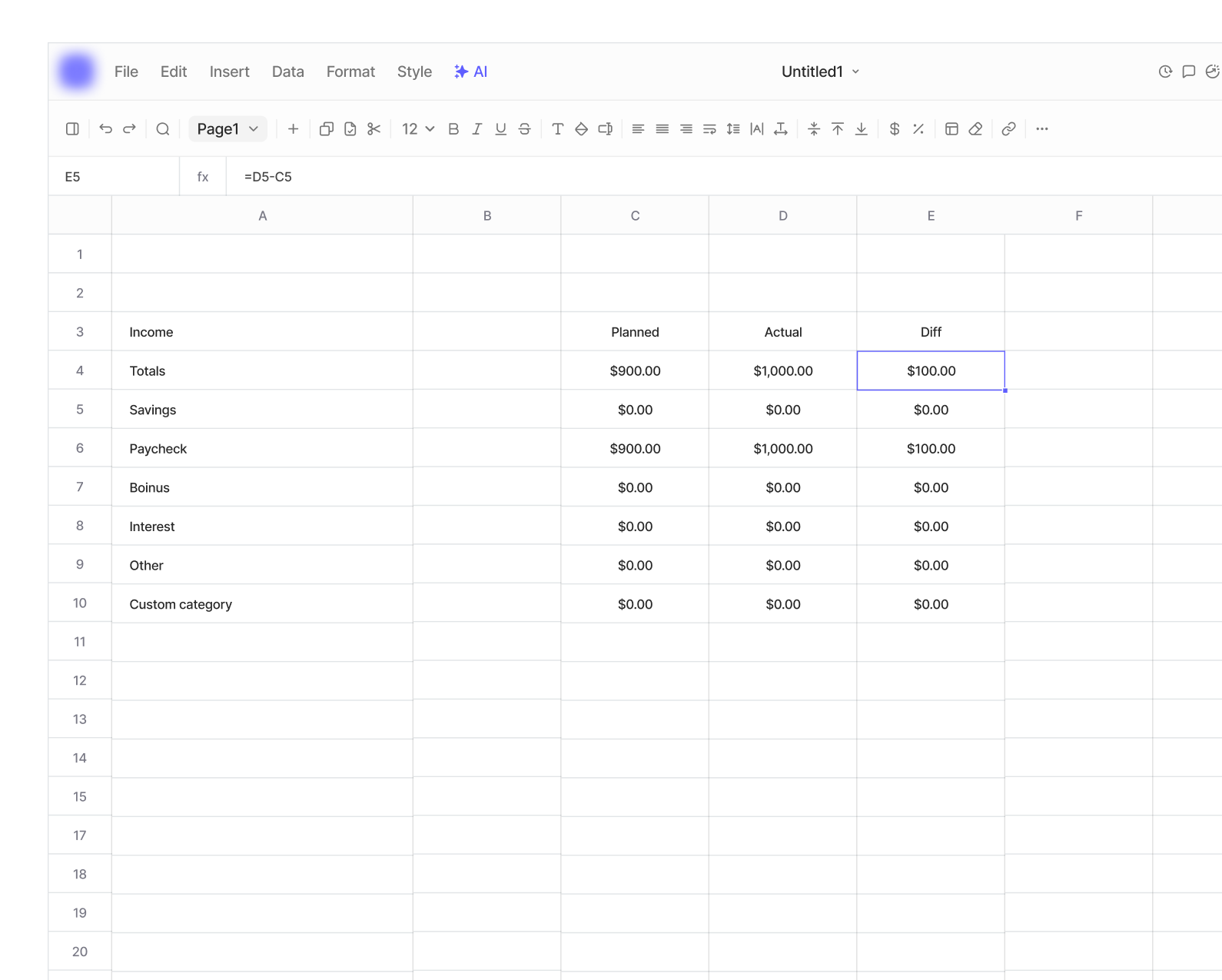The height and width of the screenshot is (980, 1222).
Task: Select the Paycheck cell
Action: 263,448
